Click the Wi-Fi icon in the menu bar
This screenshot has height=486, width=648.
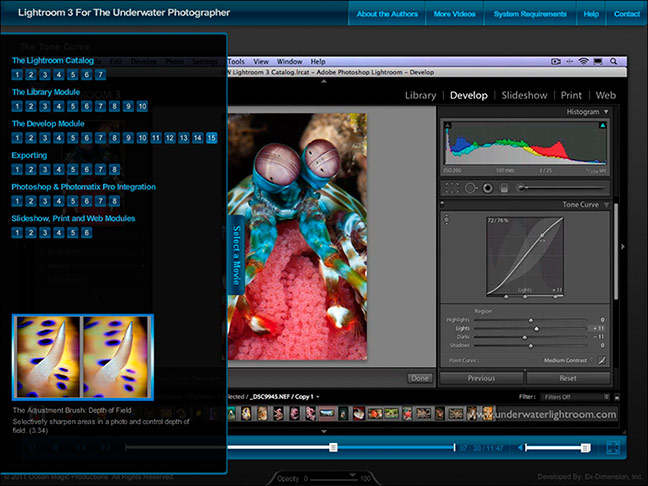click(x=583, y=61)
